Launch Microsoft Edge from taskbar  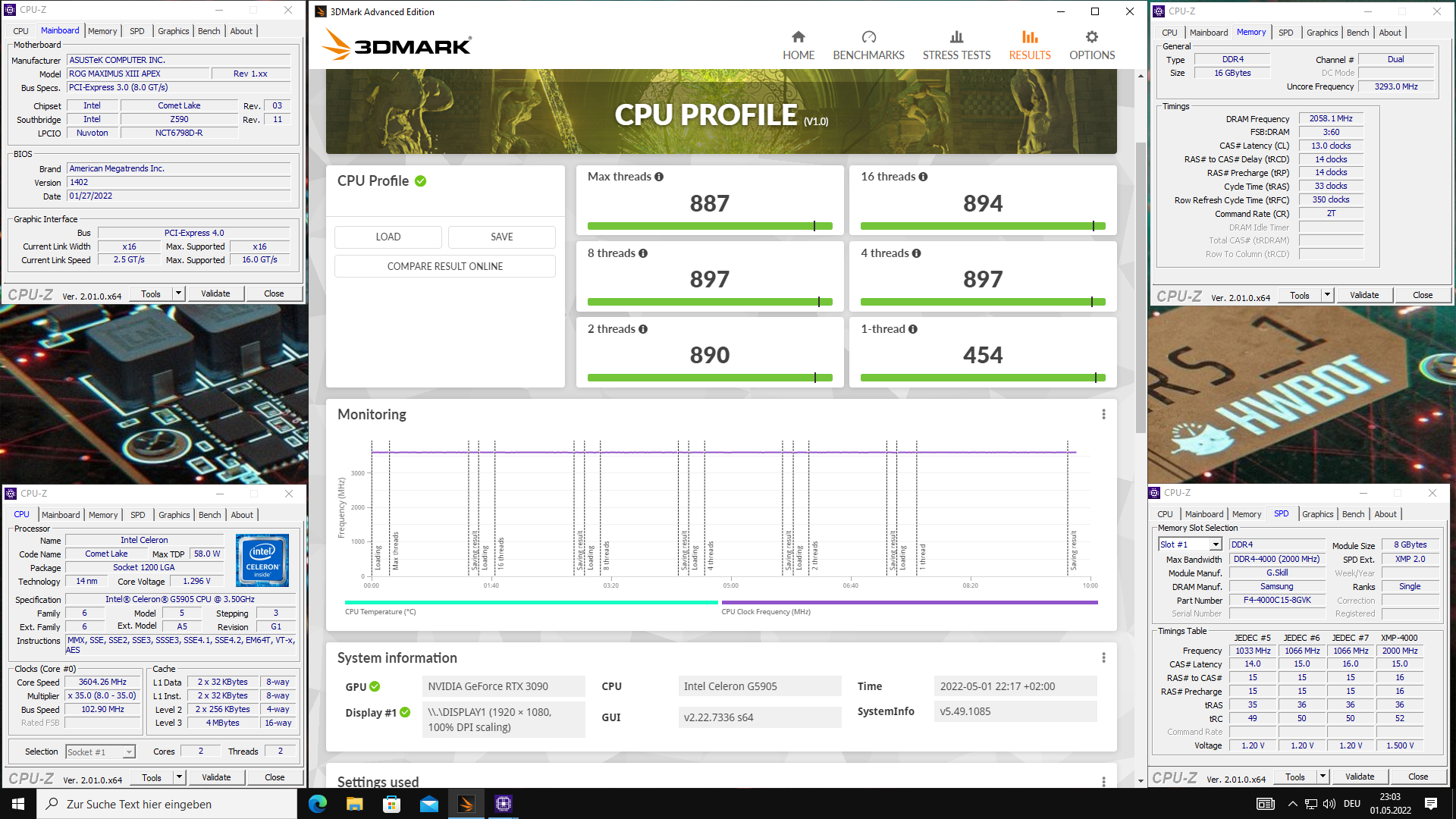(318, 804)
